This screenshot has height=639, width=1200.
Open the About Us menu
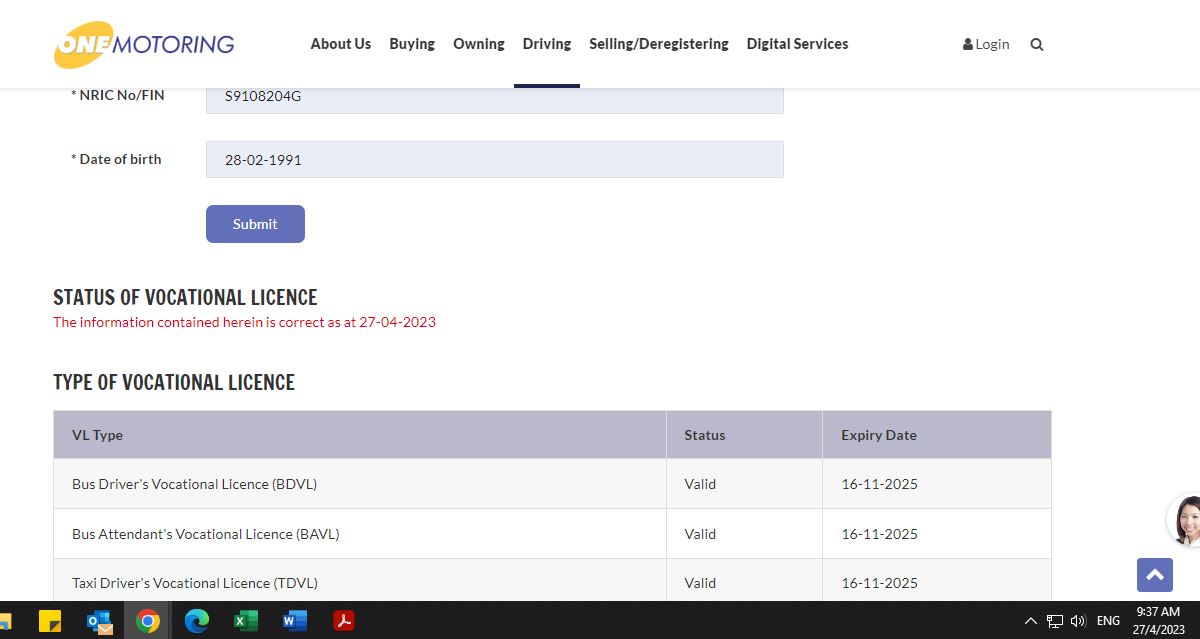pyautogui.click(x=340, y=44)
